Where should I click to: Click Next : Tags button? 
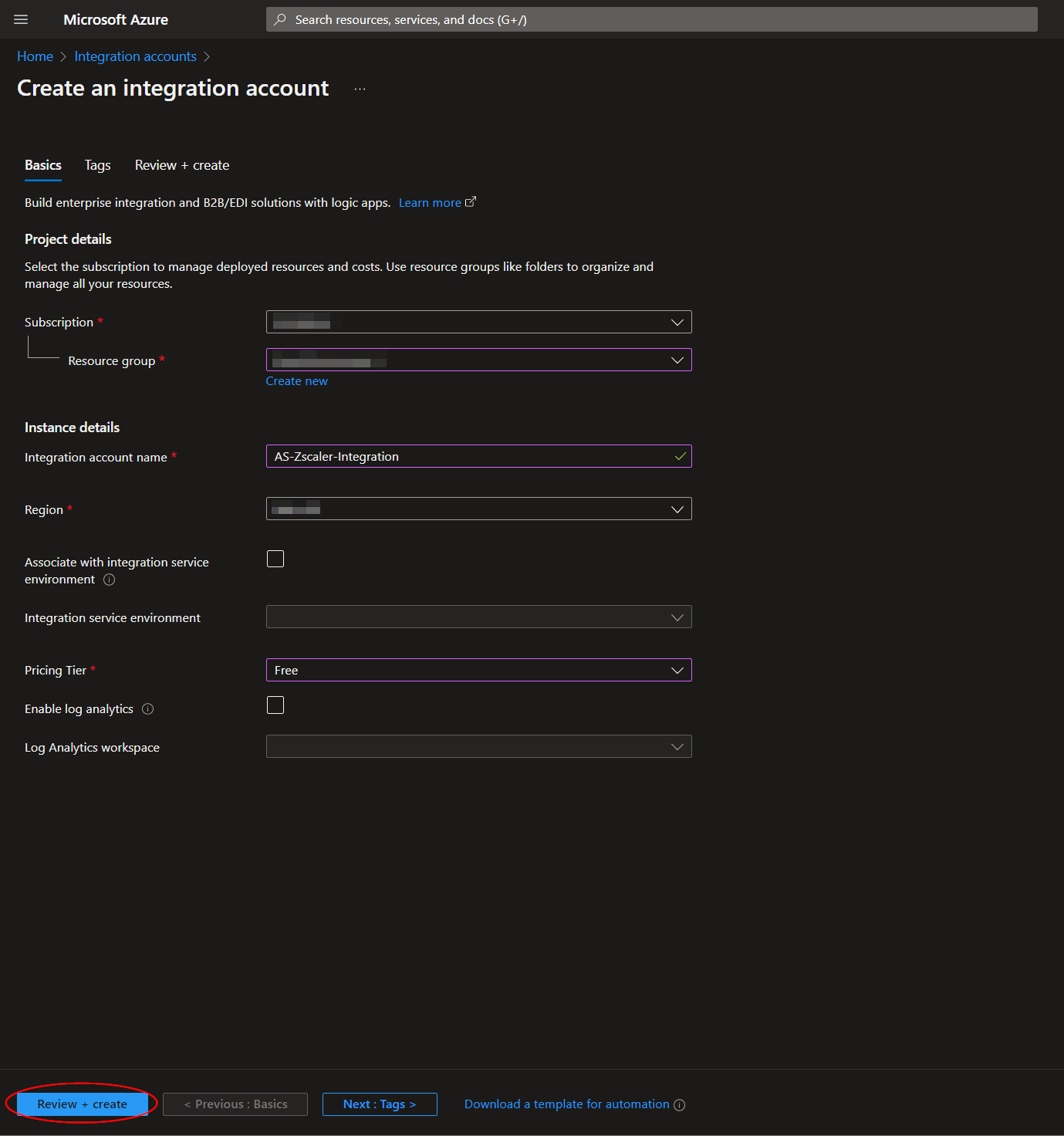click(x=380, y=1104)
